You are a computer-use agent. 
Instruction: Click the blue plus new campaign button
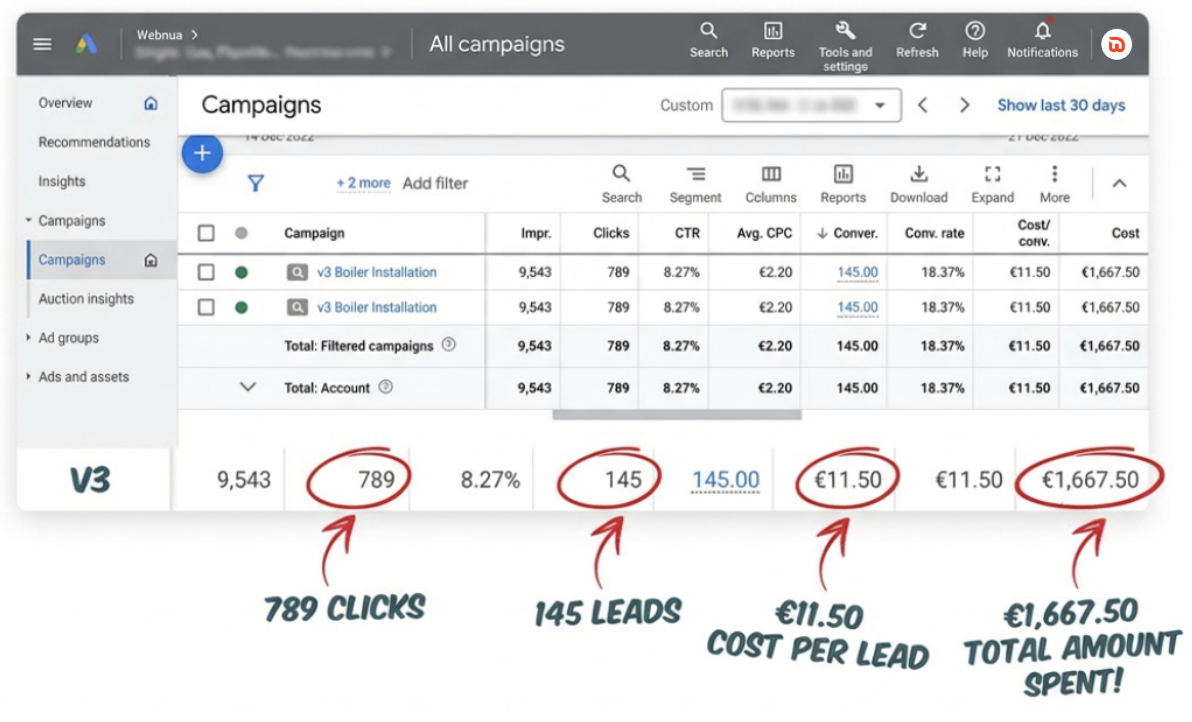[x=202, y=153]
